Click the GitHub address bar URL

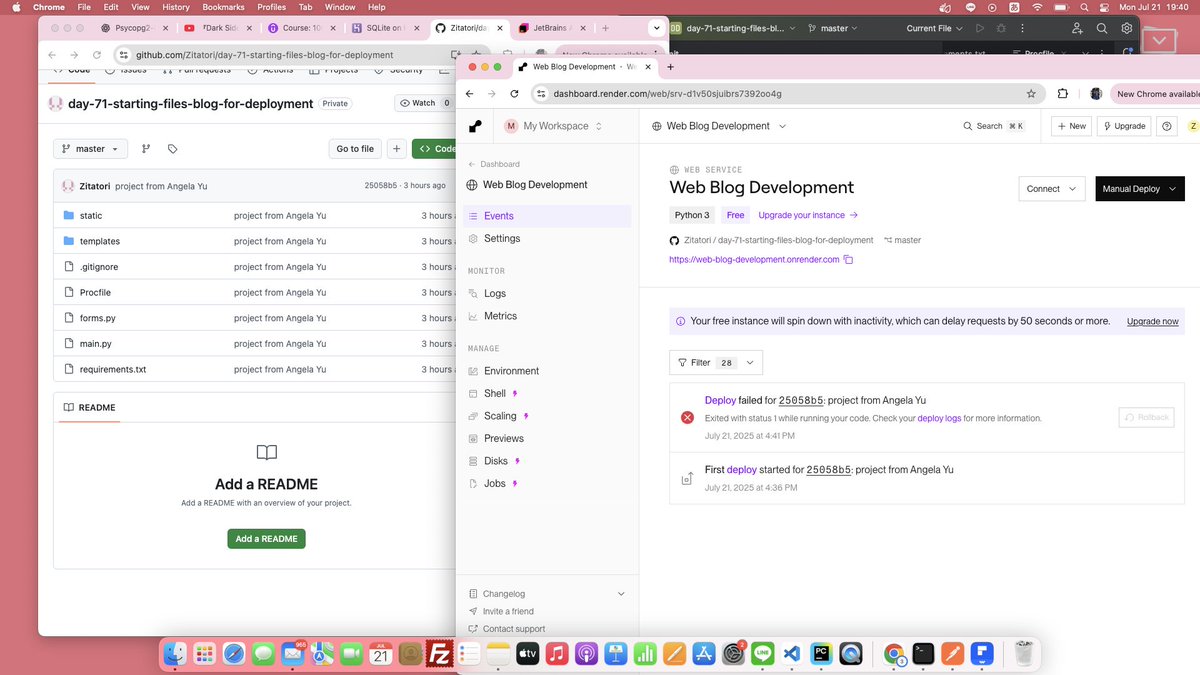point(264,55)
